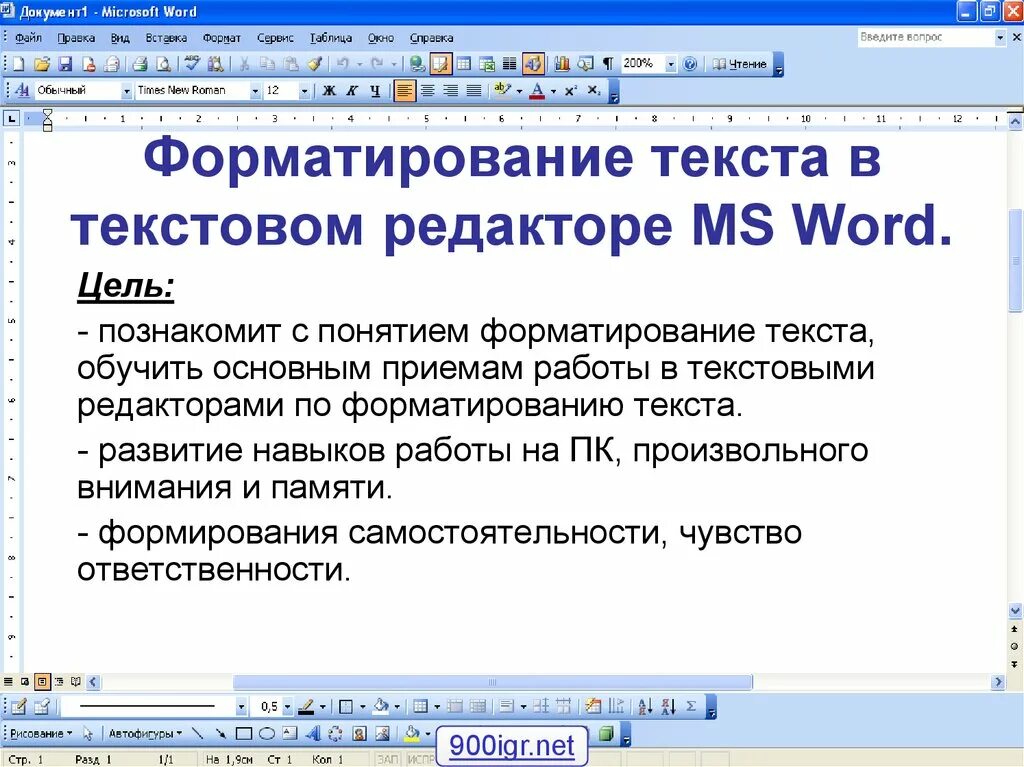Viewport: 1024px width, 767px height.
Task: Open the Вид menu
Action: click(x=120, y=38)
